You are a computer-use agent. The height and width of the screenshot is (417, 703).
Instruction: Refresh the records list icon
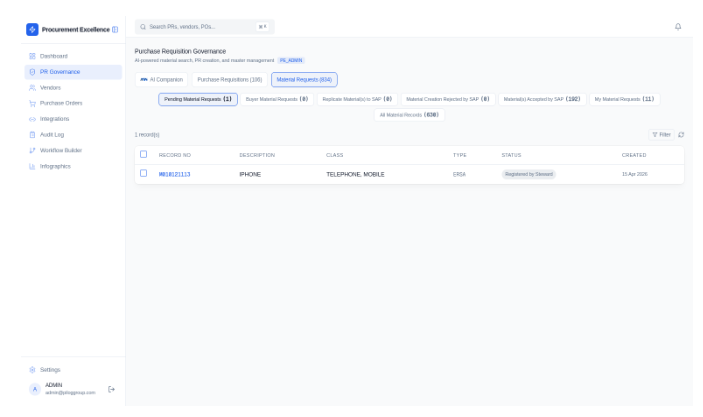pyautogui.click(x=681, y=135)
